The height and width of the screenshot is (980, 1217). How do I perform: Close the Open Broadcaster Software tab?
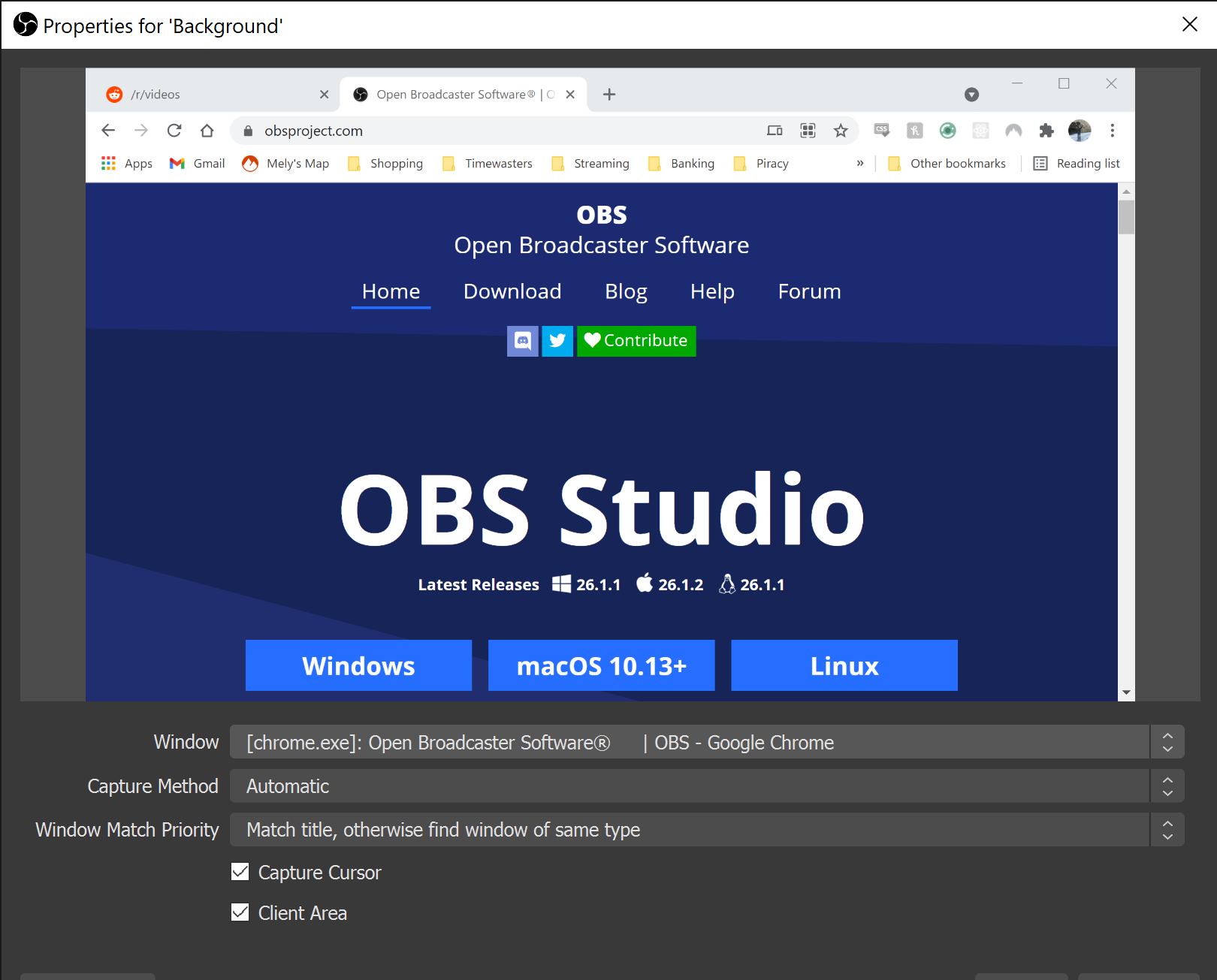[x=570, y=94]
